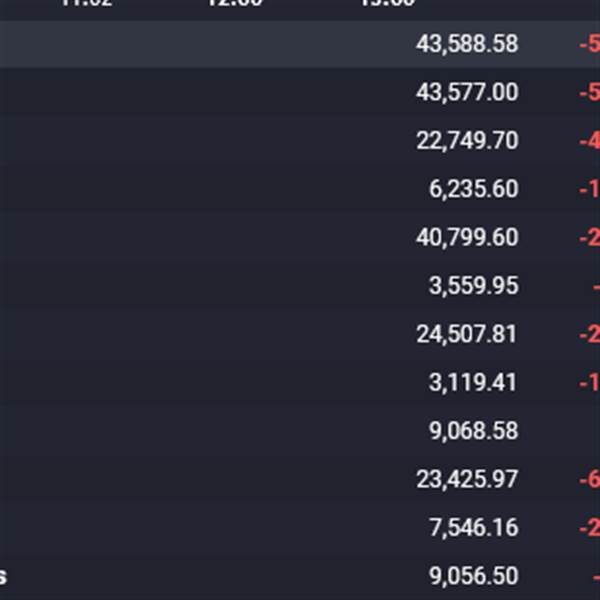The image size is (600, 600).
Task: Click the 12:00 time axis label
Action: (x=235, y=3)
